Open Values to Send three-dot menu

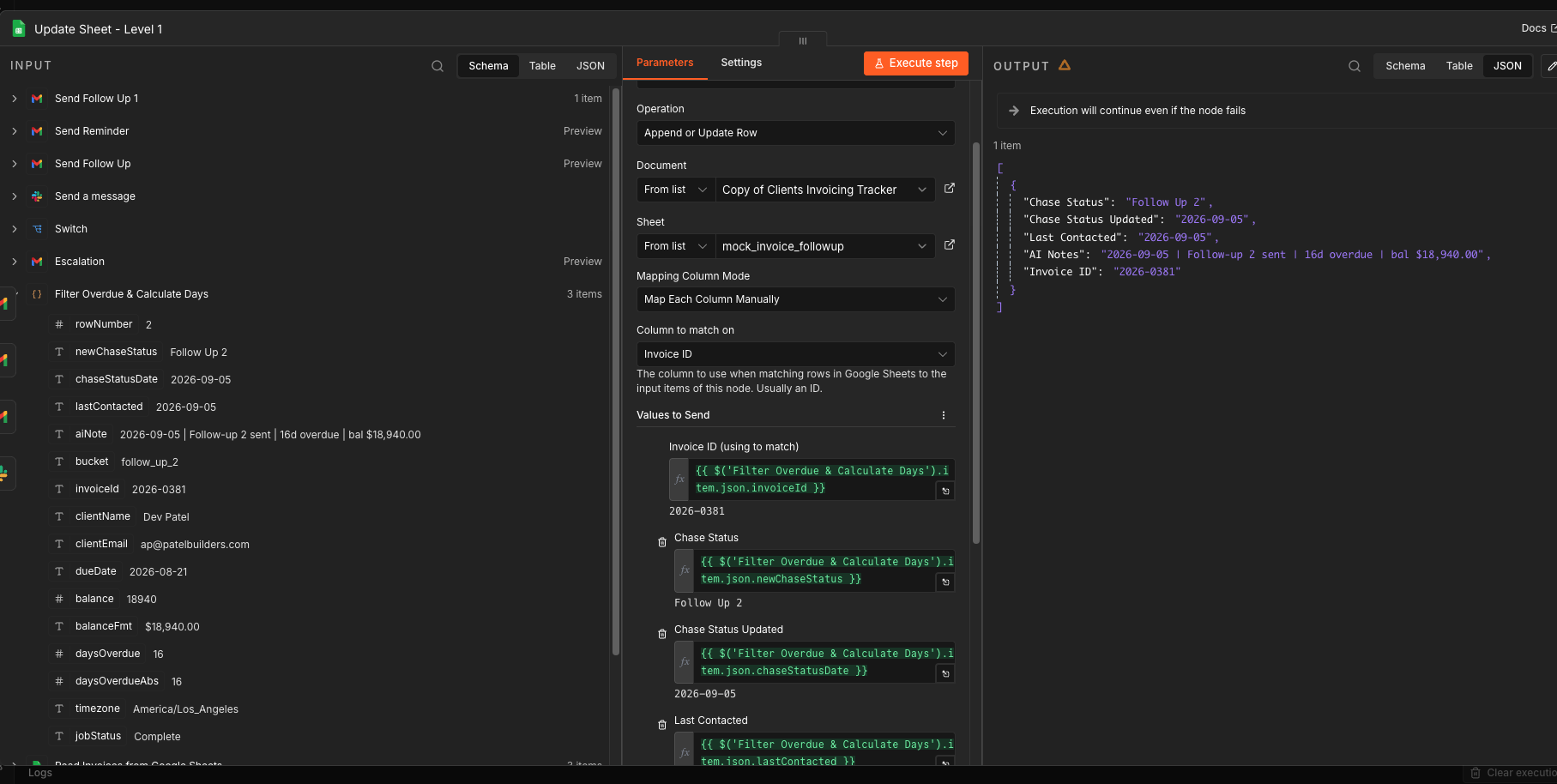pos(944,415)
